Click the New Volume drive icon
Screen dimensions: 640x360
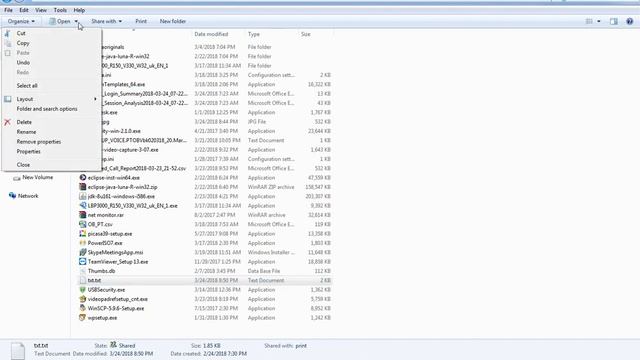[x=17, y=178]
